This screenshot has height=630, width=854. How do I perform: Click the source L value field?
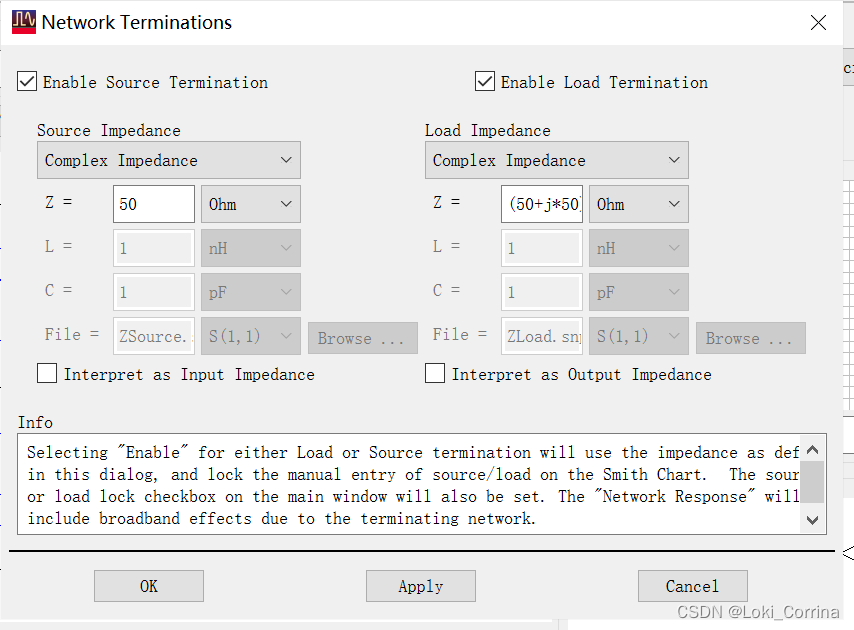[154, 248]
